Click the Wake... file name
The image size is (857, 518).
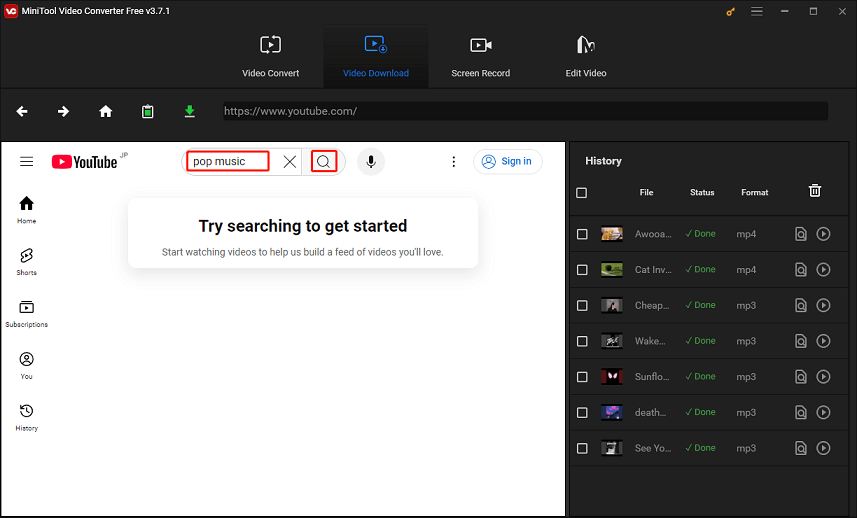point(650,341)
